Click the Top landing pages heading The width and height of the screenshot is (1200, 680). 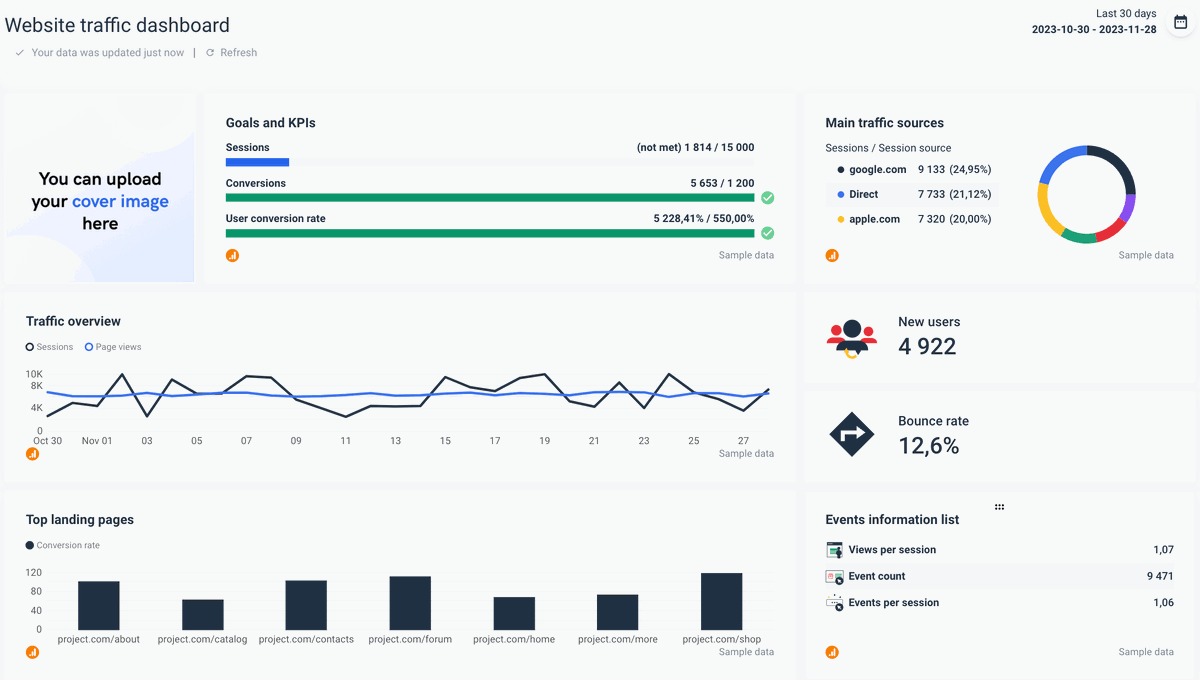(x=80, y=520)
